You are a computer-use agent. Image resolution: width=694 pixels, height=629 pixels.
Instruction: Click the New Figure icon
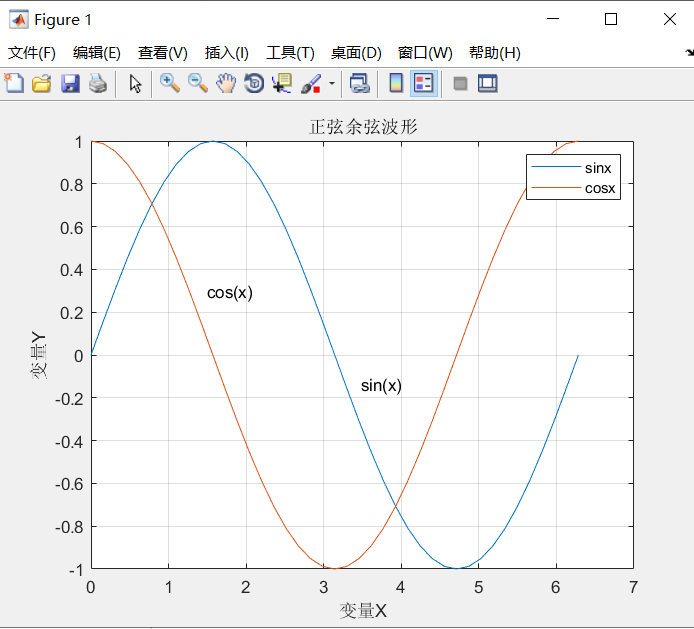tap(14, 83)
